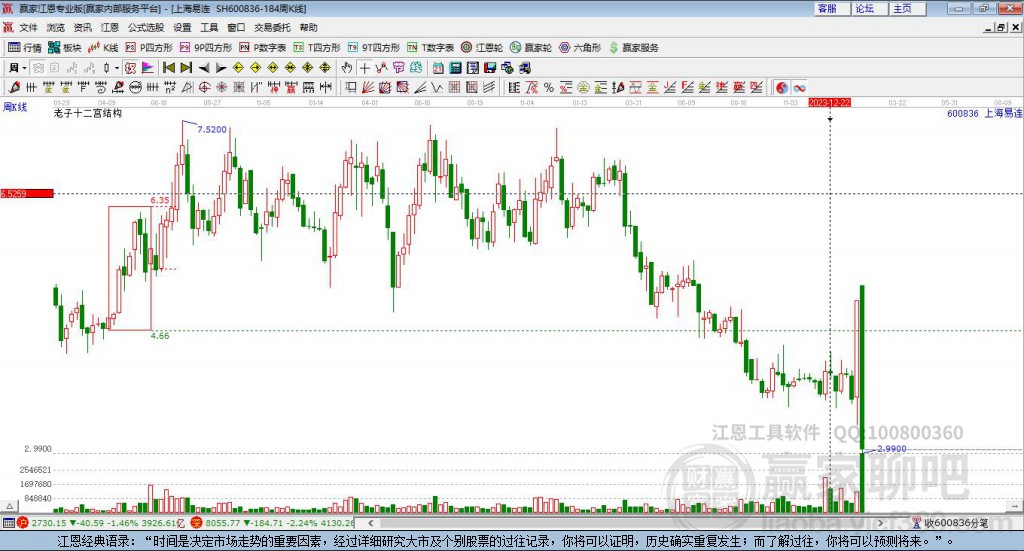Select the red 2023-12-22 date marker
The height and width of the screenshot is (551, 1024).
[829, 103]
